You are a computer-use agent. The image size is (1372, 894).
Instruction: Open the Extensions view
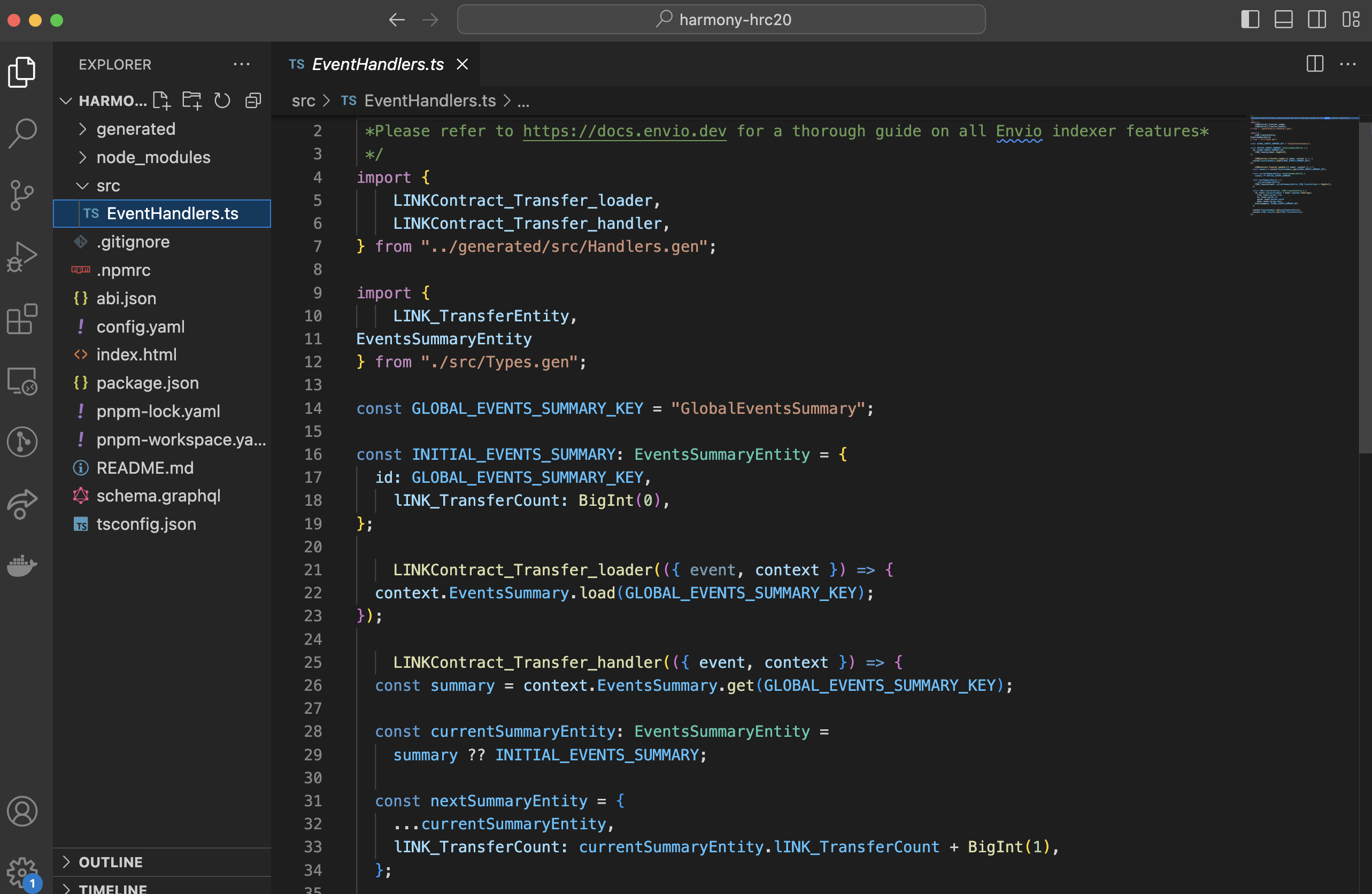coord(23,319)
